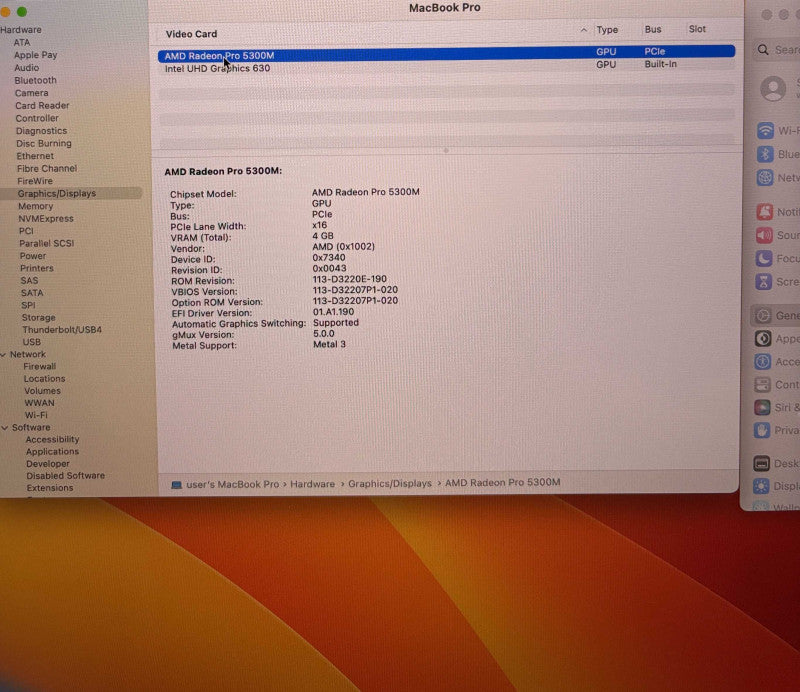The height and width of the screenshot is (692, 800).
Task: Open Sound icon in System Settings
Action: (x=764, y=235)
